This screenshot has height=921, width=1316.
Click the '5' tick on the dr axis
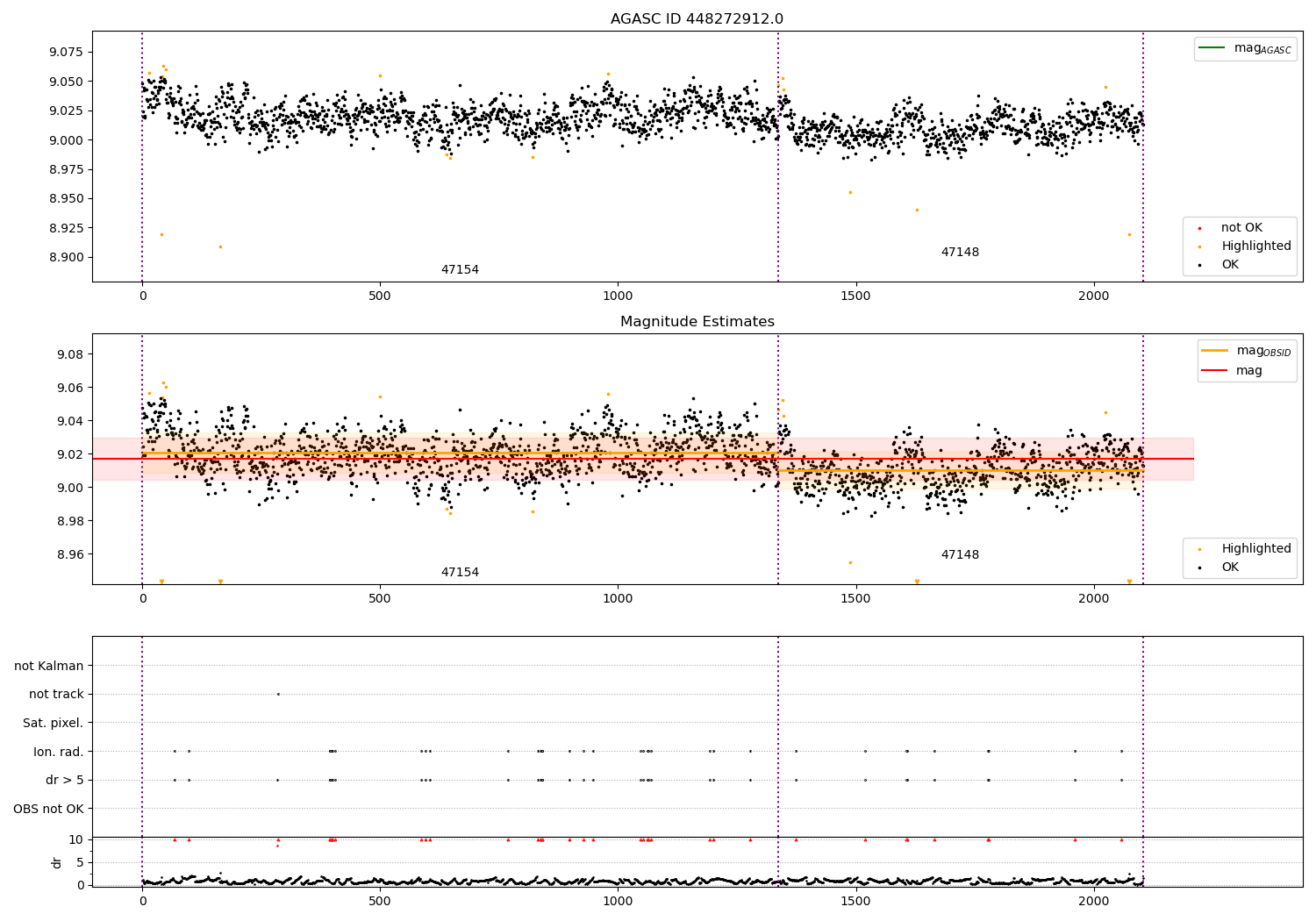(81, 862)
